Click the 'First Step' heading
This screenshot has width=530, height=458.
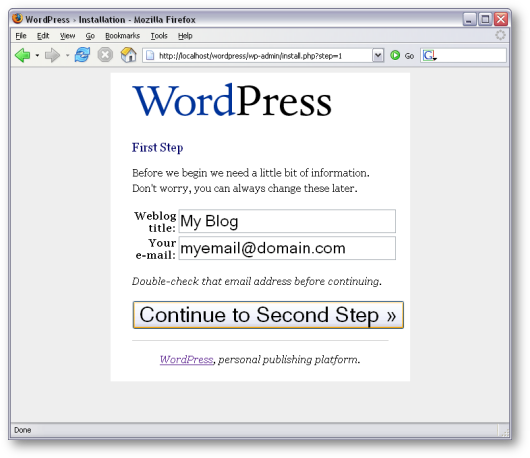point(158,147)
